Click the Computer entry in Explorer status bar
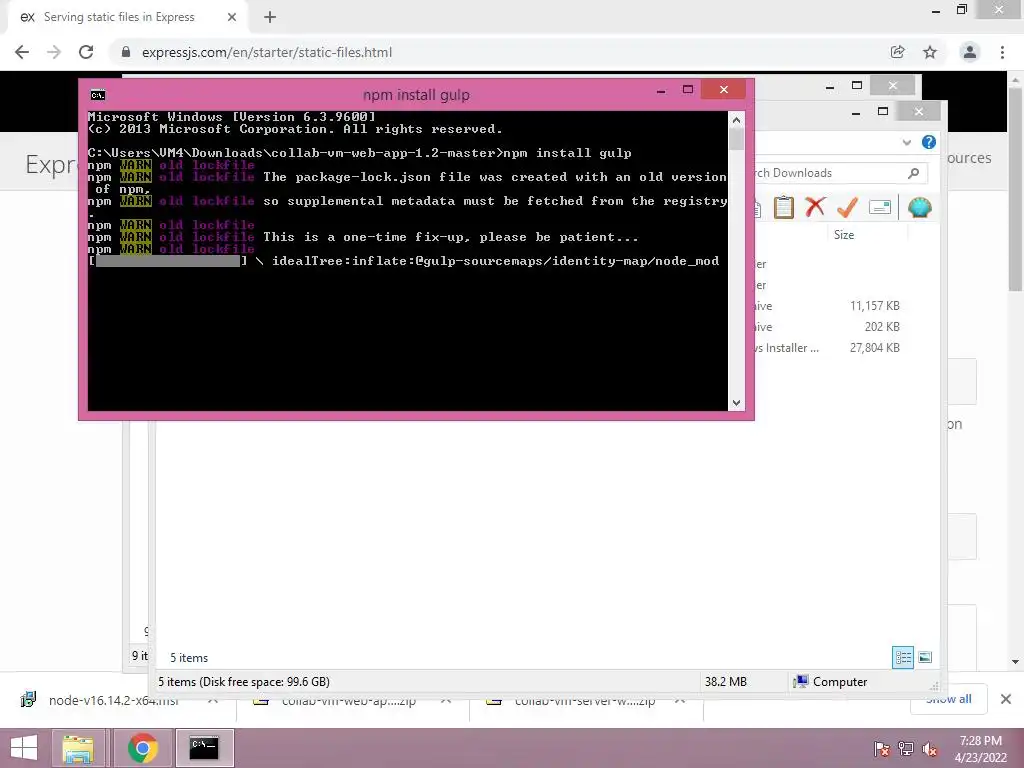The width and height of the screenshot is (1024, 768). (x=831, y=682)
